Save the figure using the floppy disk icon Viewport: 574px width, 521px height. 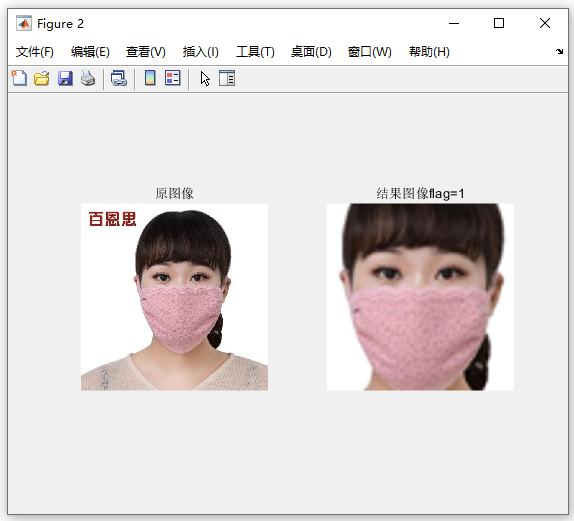[65, 78]
